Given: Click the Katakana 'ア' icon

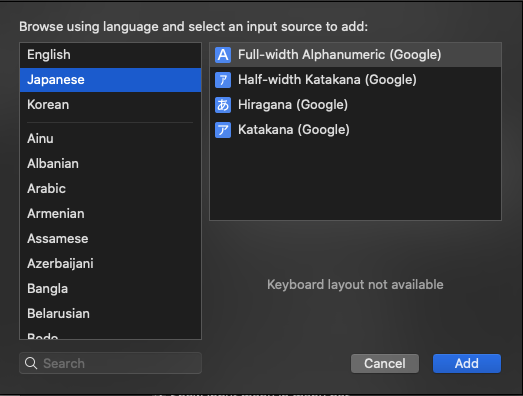Looking at the screenshot, I should pos(223,130).
